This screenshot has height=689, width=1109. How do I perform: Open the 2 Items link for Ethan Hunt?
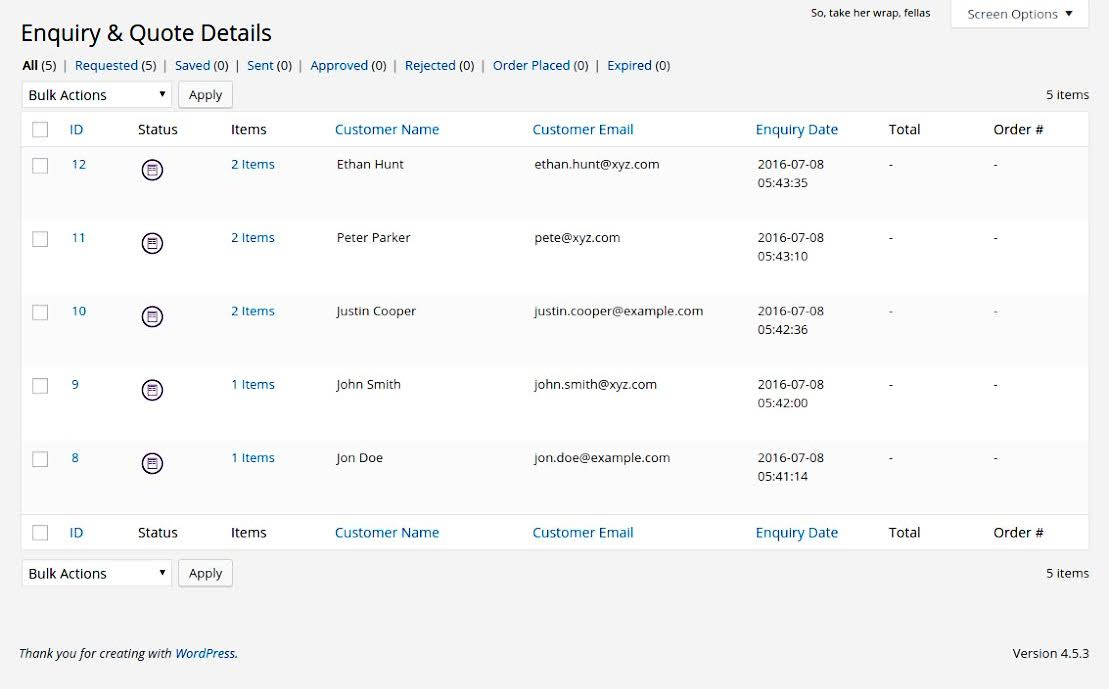tap(252, 164)
